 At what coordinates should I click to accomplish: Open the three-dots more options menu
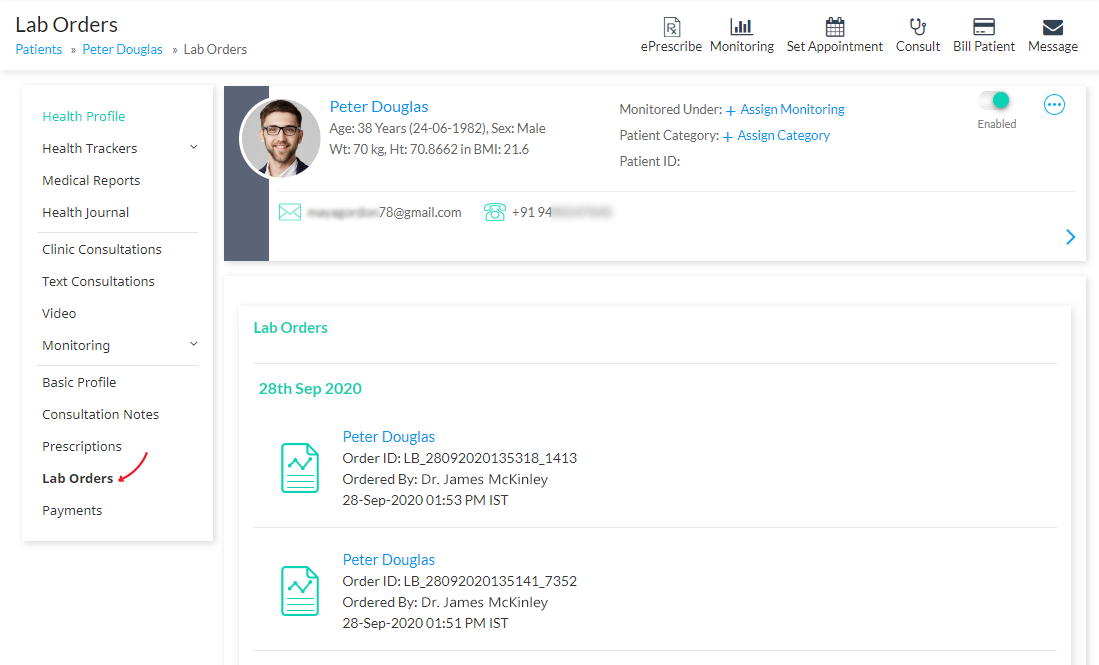point(1054,104)
